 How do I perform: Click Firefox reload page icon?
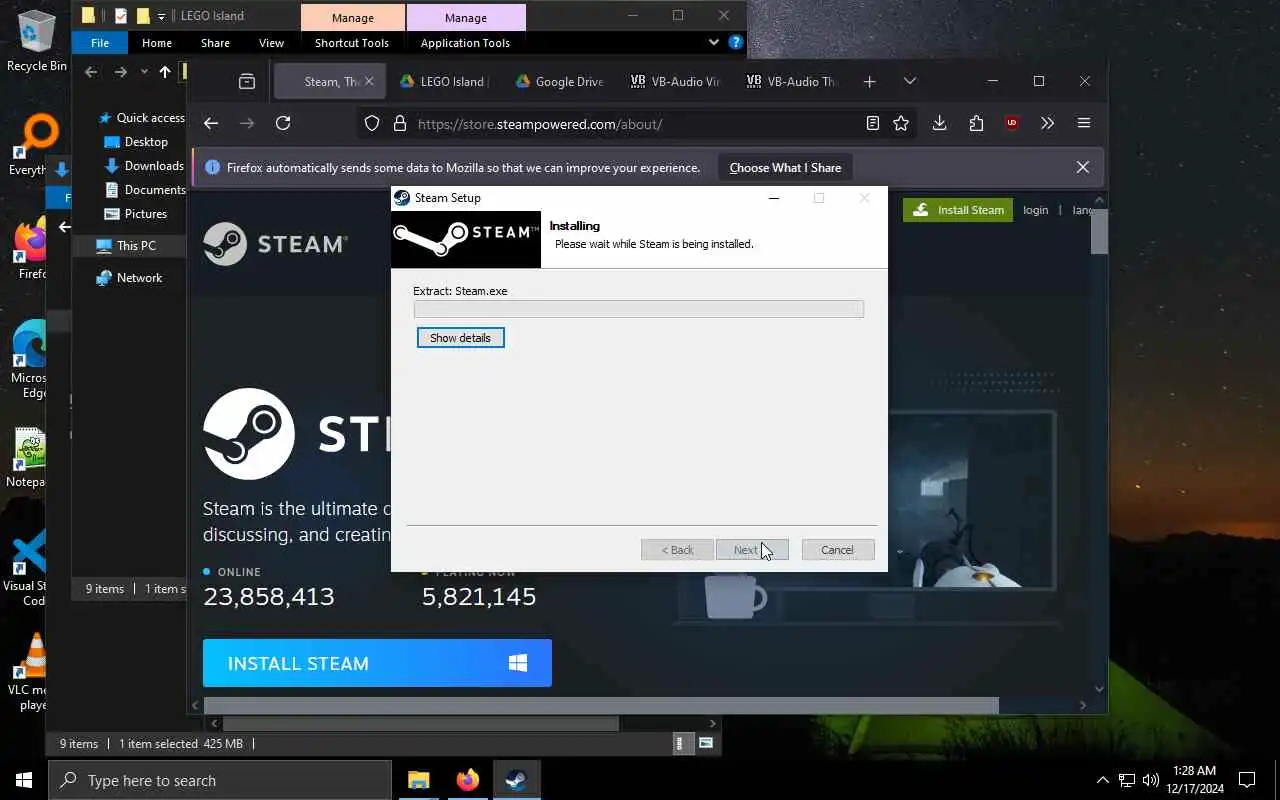pos(283,123)
